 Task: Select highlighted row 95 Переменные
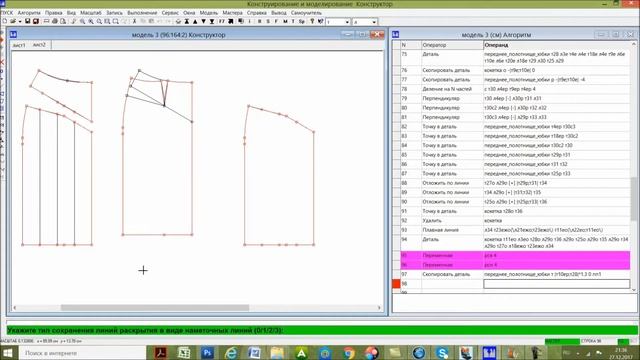pyautogui.click(x=515, y=256)
